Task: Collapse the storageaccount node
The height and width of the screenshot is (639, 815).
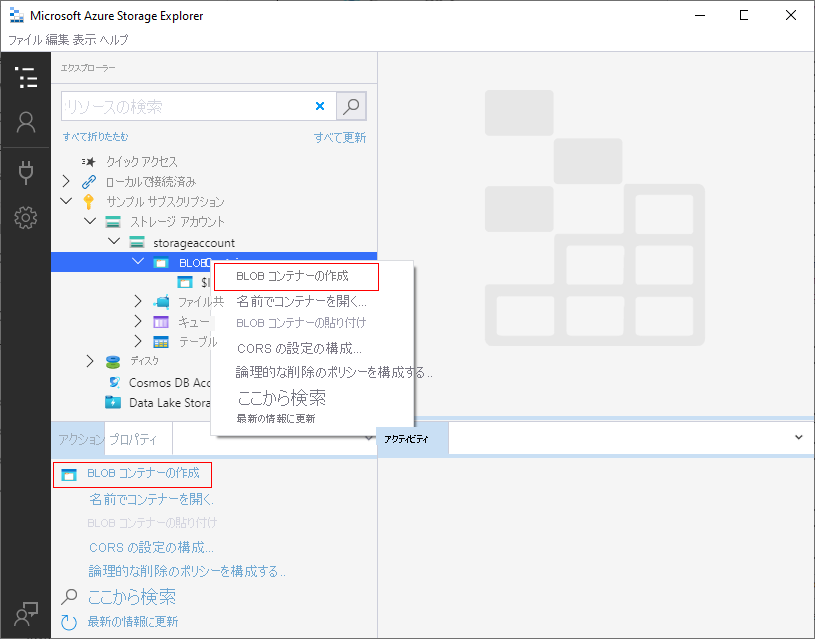Action: (114, 241)
